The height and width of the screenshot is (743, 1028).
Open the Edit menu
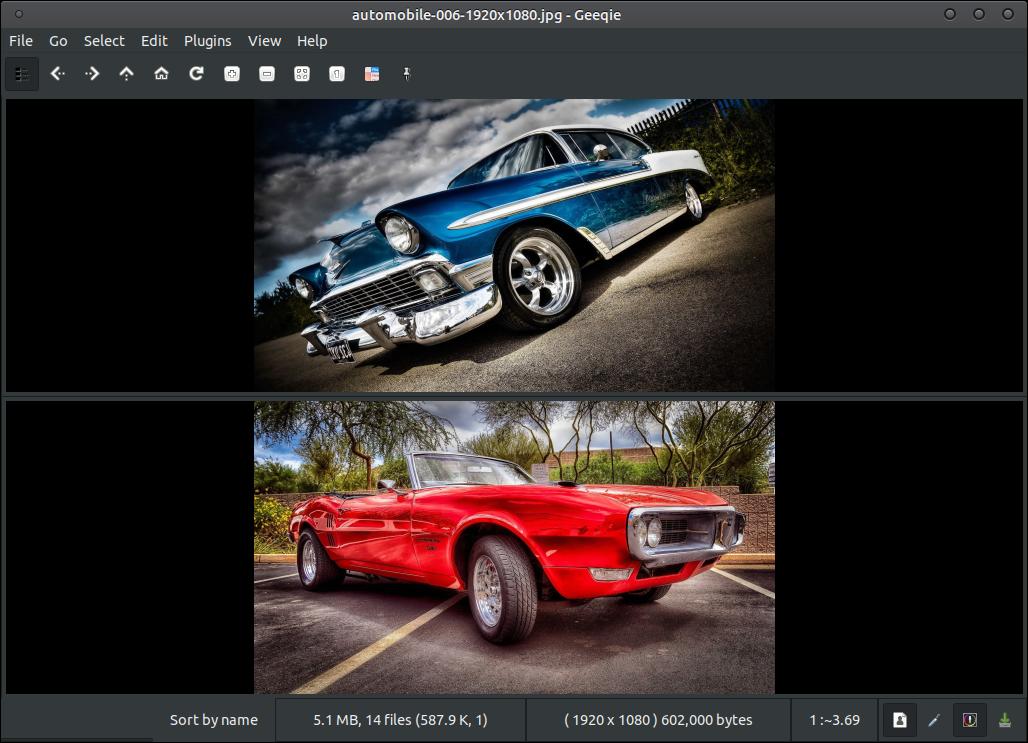pos(154,41)
